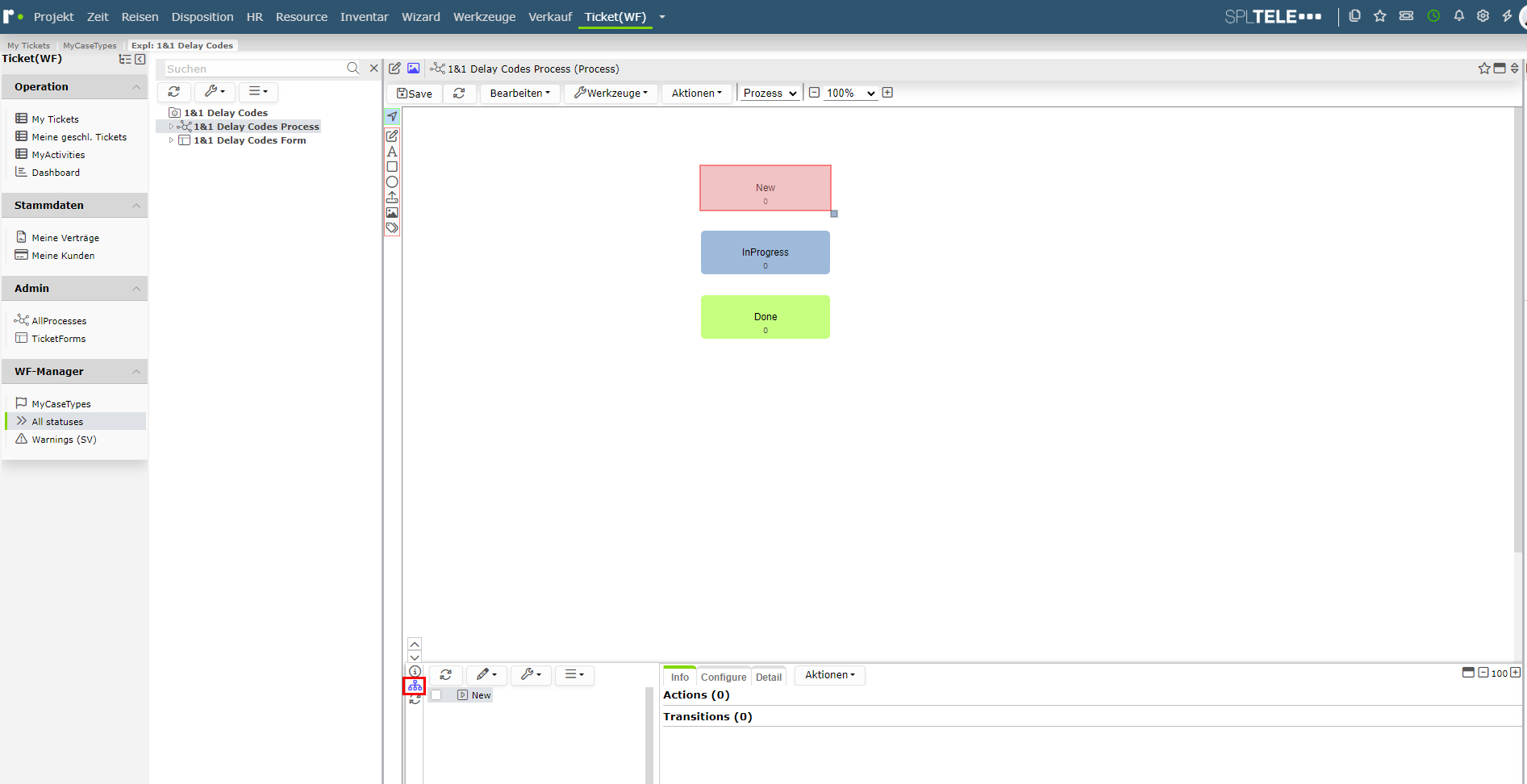The height and width of the screenshot is (784, 1527).
Task: Collapse the sidebar with the arrow icon
Action: pyautogui.click(x=140, y=59)
